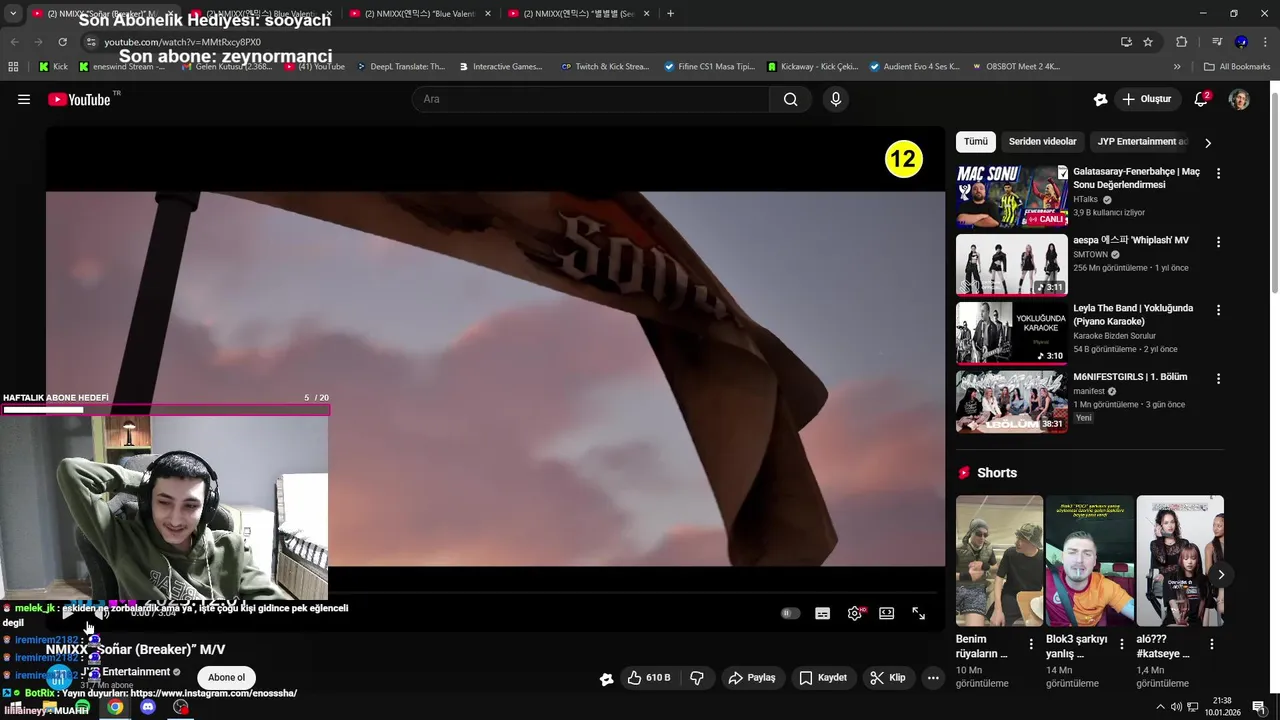Open the 'alö??? #katseye' short thumbnail
This screenshot has width=1280, height=720.
click(x=1180, y=561)
